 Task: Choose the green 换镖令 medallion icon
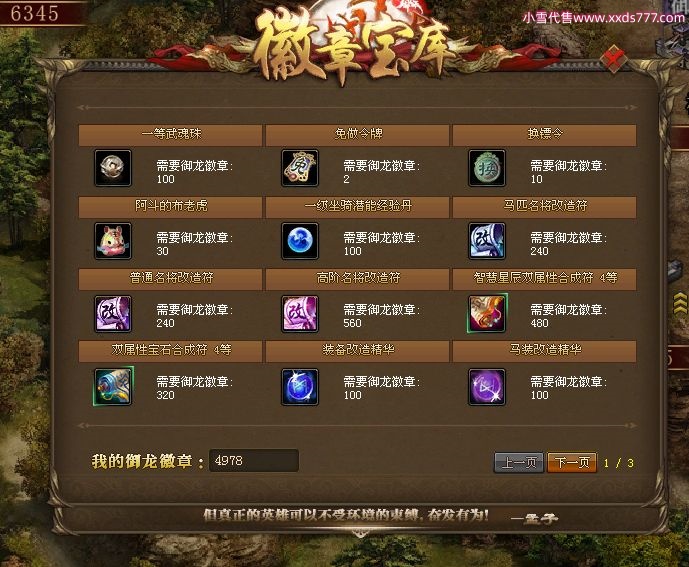pyautogui.click(x=487, y=168)
